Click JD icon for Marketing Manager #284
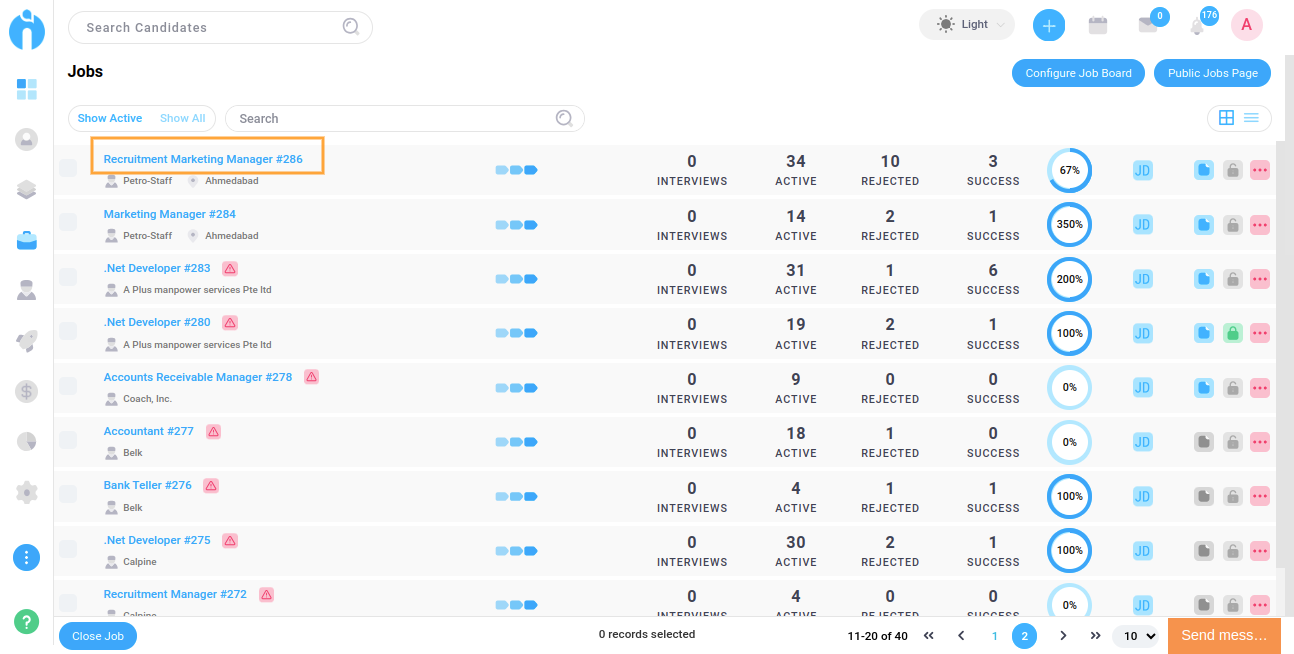 1142,225
